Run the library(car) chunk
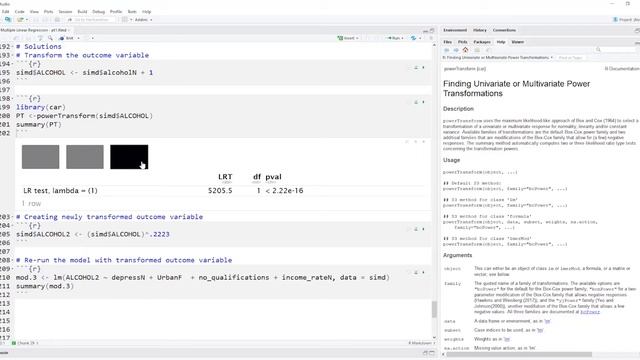 tap(423, 102)
